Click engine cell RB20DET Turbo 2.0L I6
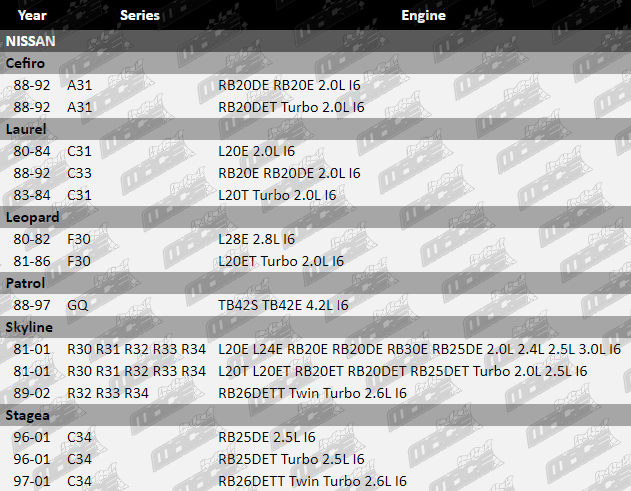Screen dimensions: 631x491 [x=291, y=107]
